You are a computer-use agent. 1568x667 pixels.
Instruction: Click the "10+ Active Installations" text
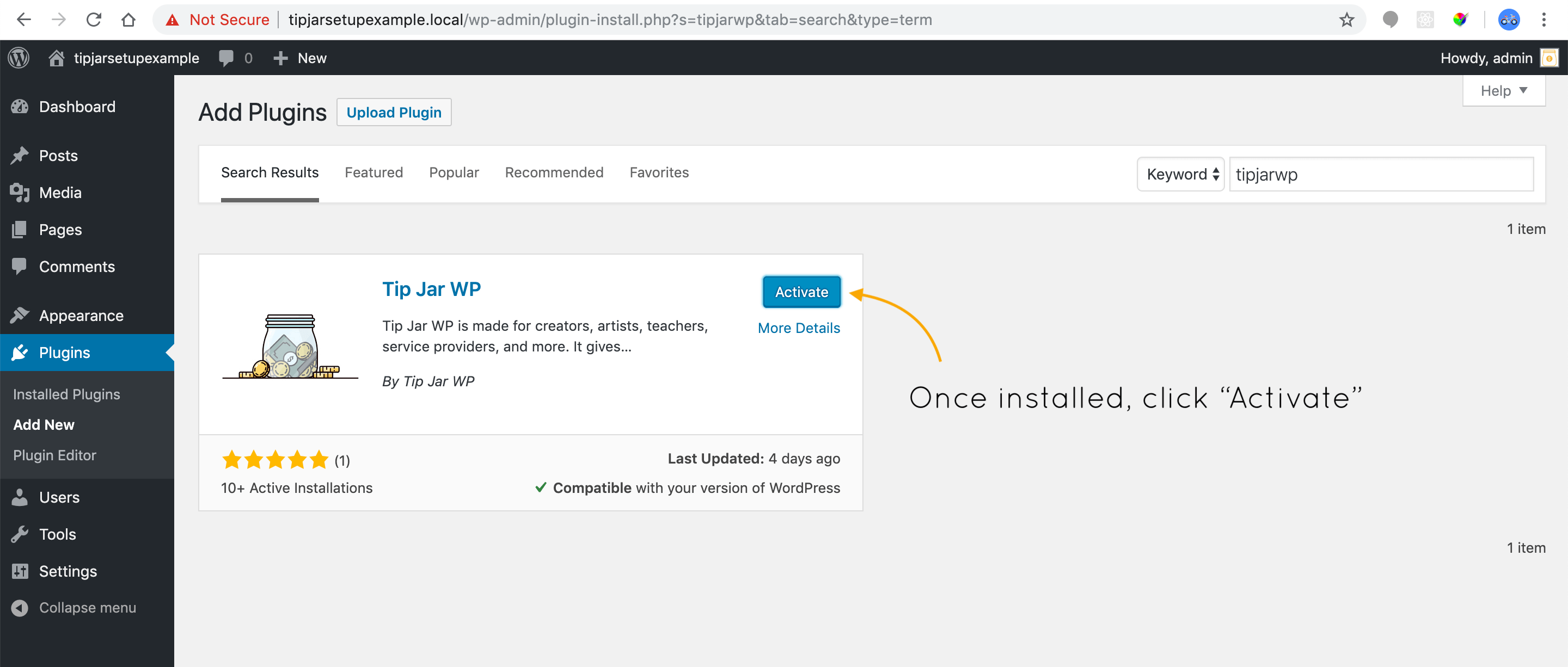pos(296,488)
